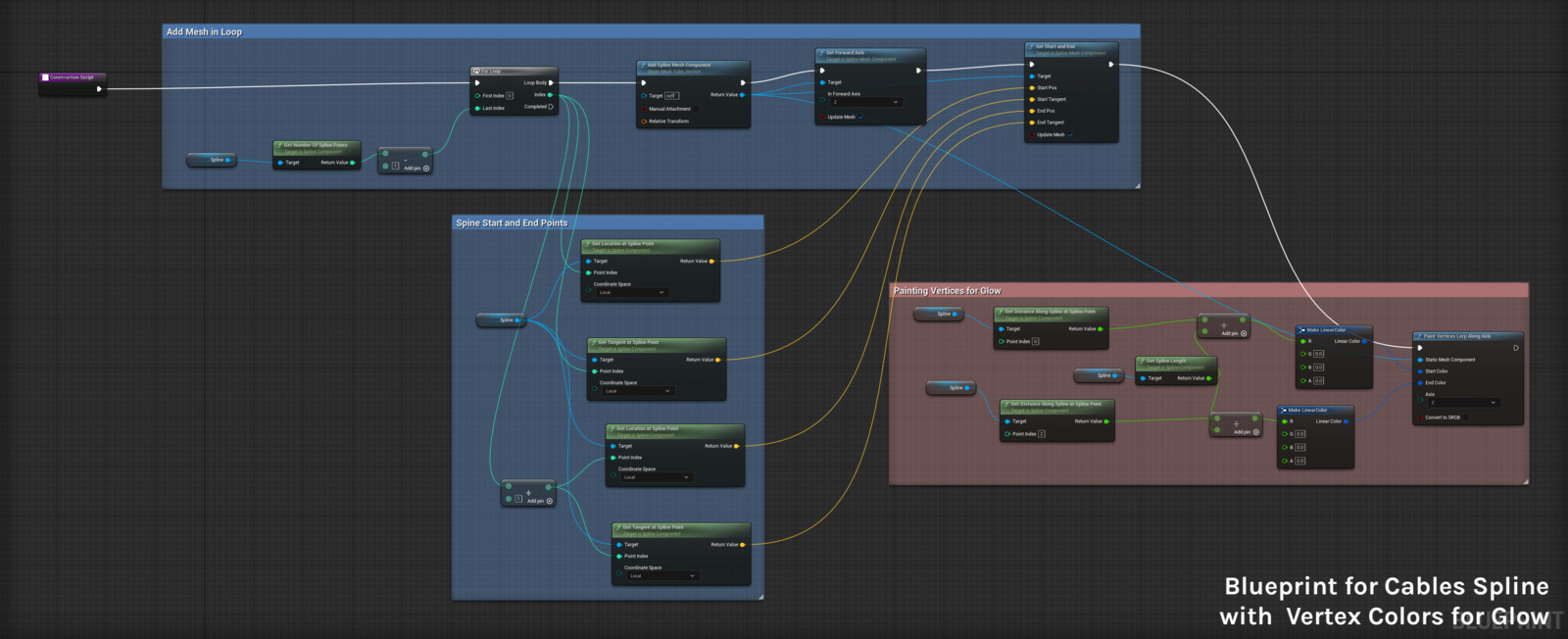The width and height of the screenshot is (1568, 639).
Task: Click G value field on upper Make LinearColor
Action: point(1318,354)
